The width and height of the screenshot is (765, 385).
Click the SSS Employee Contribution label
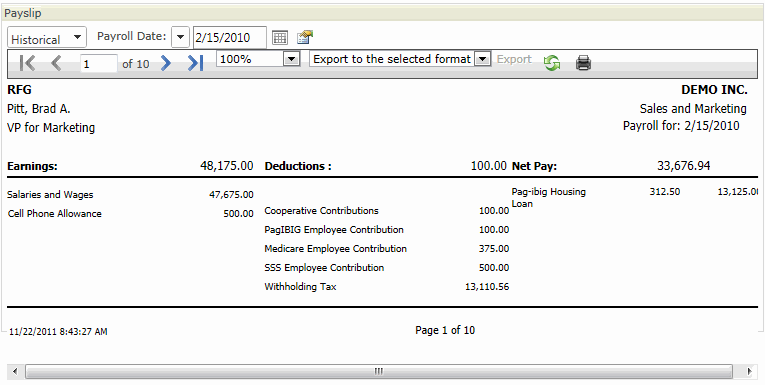point(324,268)
